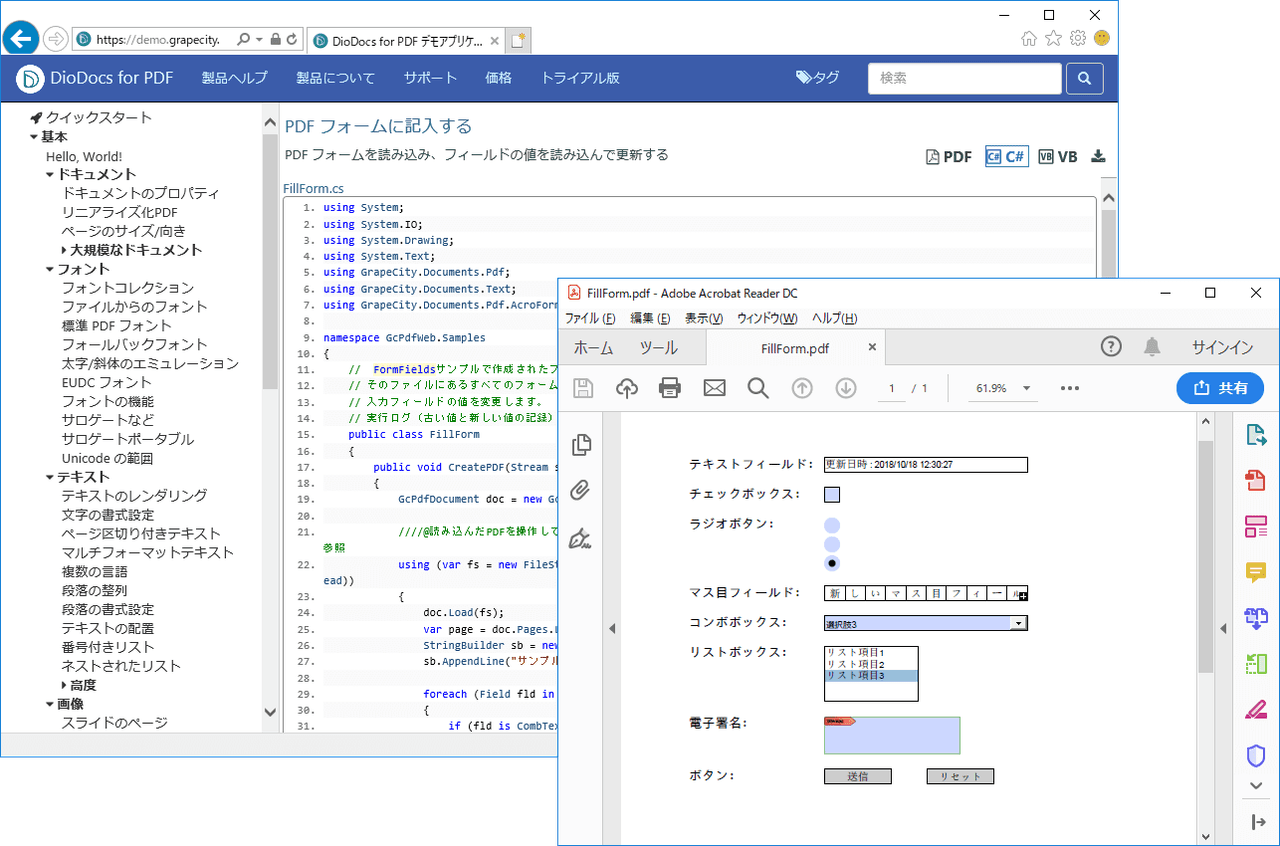Collapse the ドキュメント tree node
1280x846 pixels.
pos(50,175)
